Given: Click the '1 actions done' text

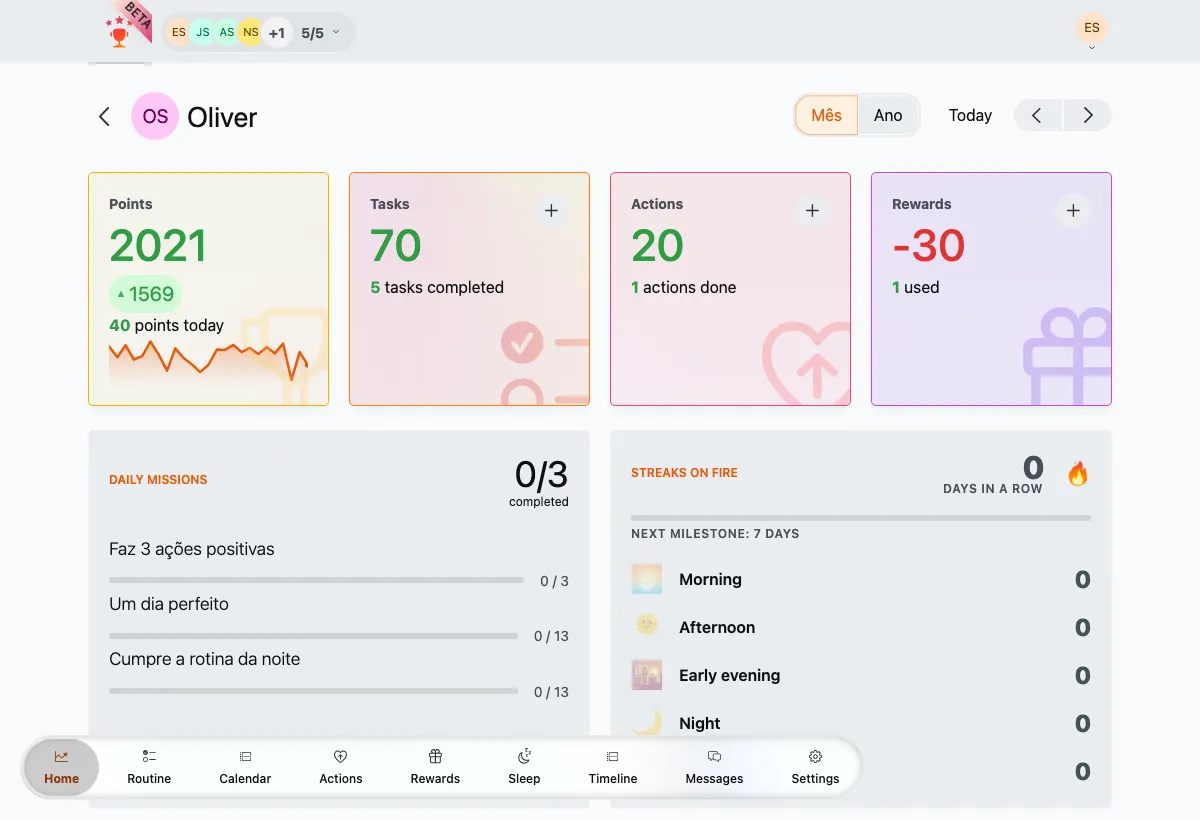Looking at the screenshot, I should point(683,287).
